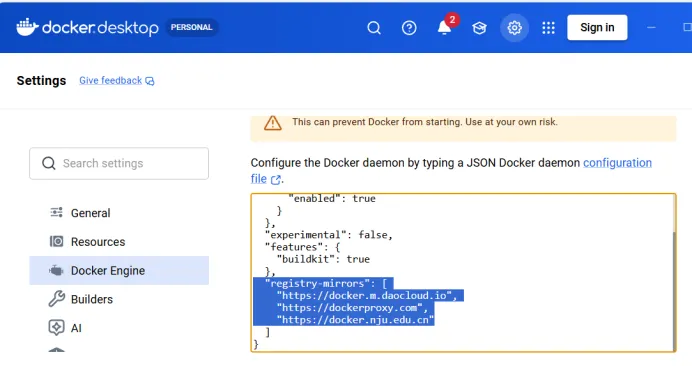Click the Resources disk icon
This screenshot has width=692, height=366.
coord(56,241)
